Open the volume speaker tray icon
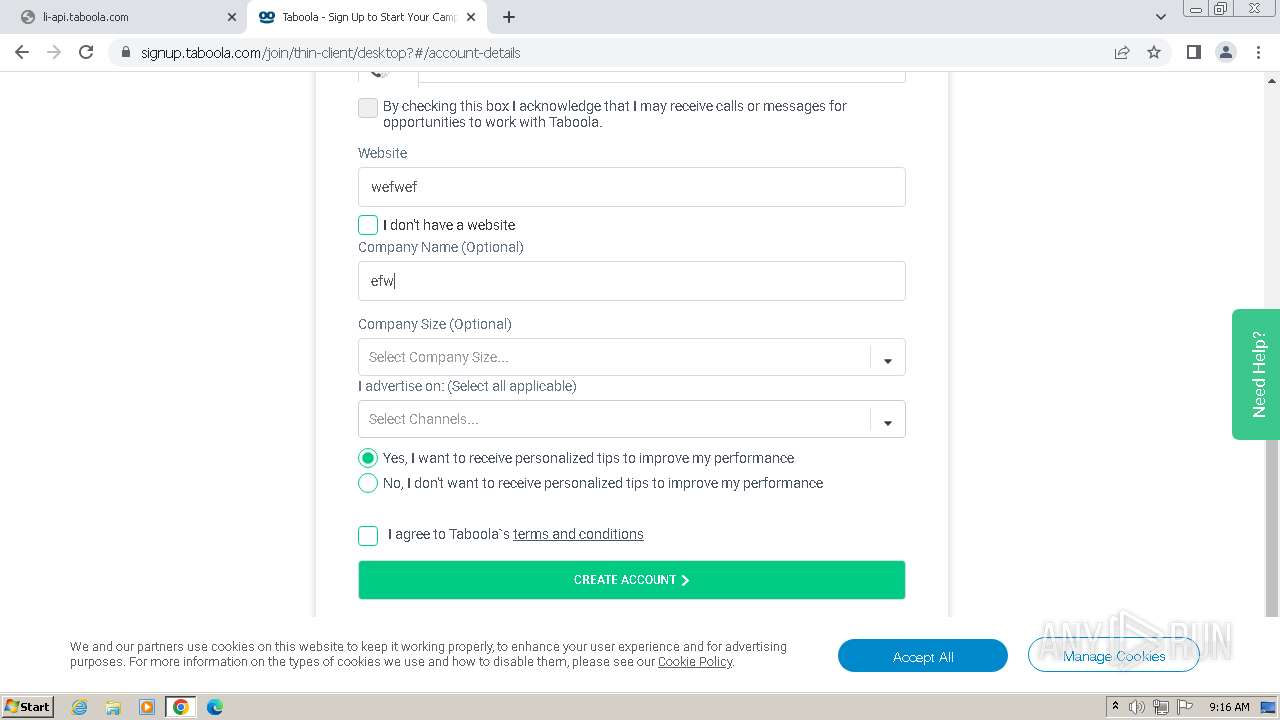1280x720 pixels. 1137,707
